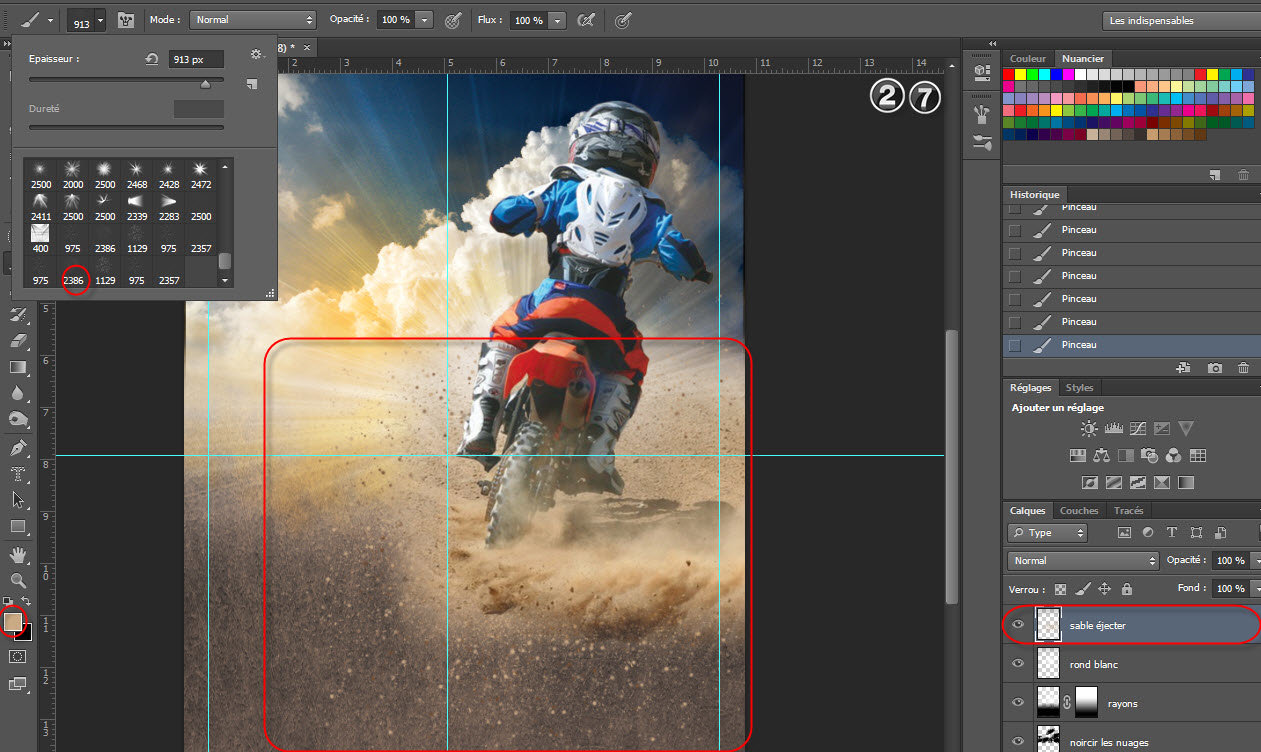Choose the Zoom magnifier tool

17,580
